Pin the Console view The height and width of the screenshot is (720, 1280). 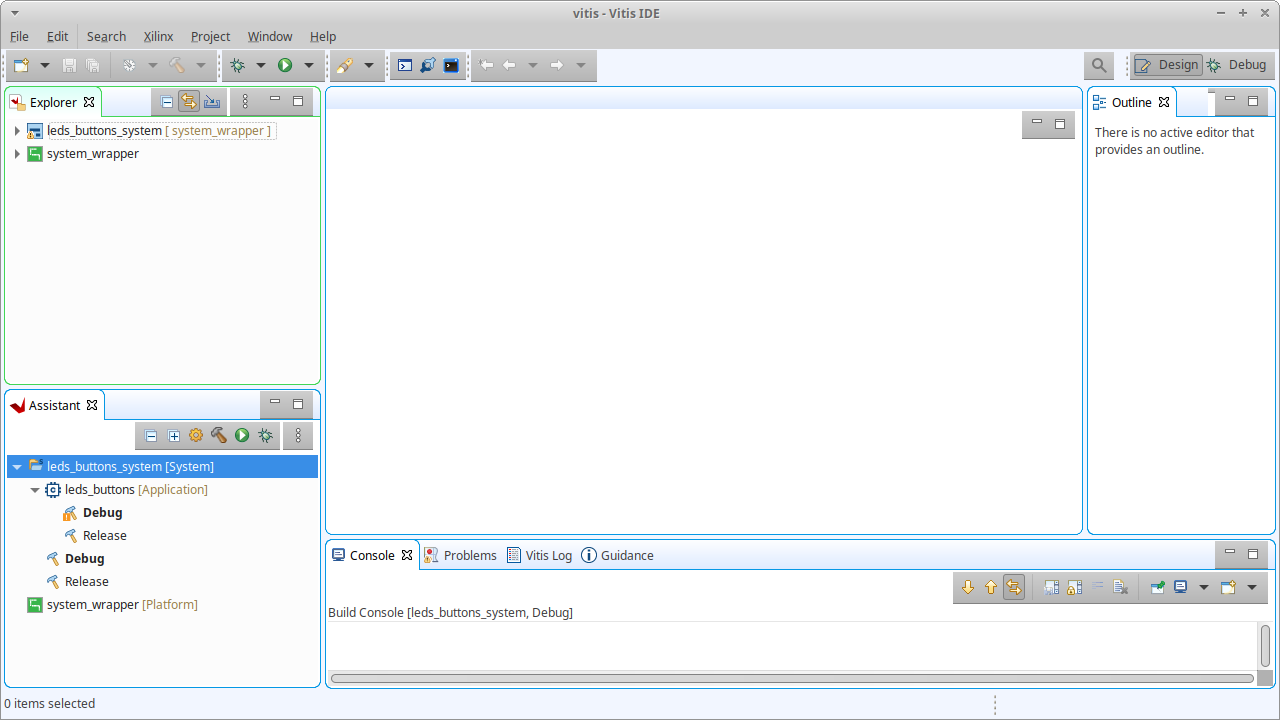pyautogui.click(x=1155, y=587)
